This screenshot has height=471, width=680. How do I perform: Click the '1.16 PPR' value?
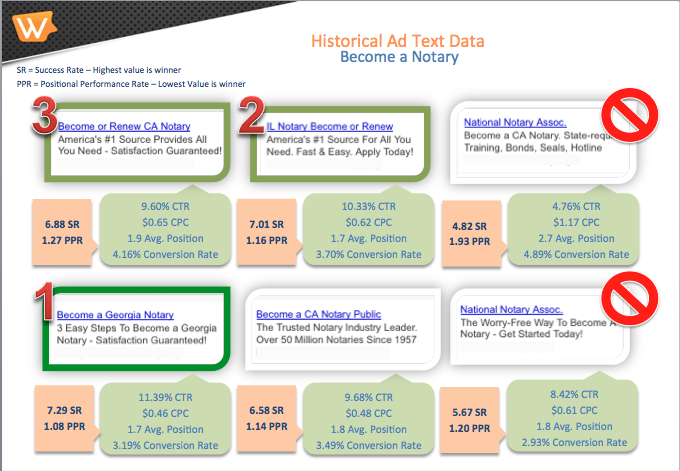[x=267, y=241]
